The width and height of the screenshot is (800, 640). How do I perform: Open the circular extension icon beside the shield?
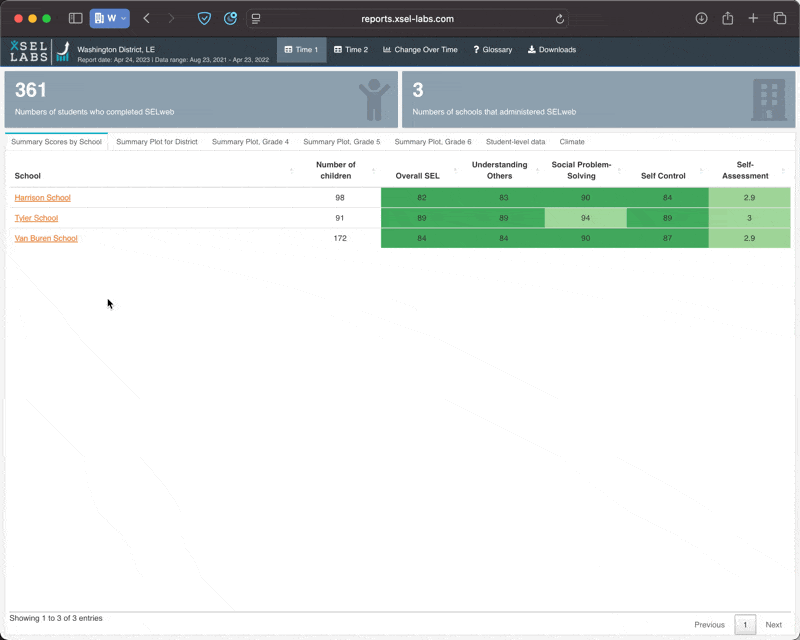click(231, 18)
